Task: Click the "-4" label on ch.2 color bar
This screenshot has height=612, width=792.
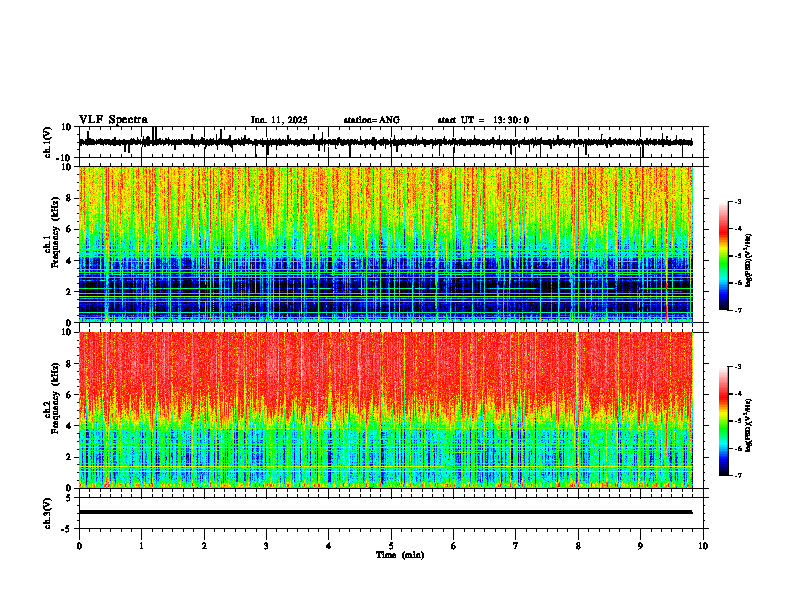Action: click(x=738, y=394)
